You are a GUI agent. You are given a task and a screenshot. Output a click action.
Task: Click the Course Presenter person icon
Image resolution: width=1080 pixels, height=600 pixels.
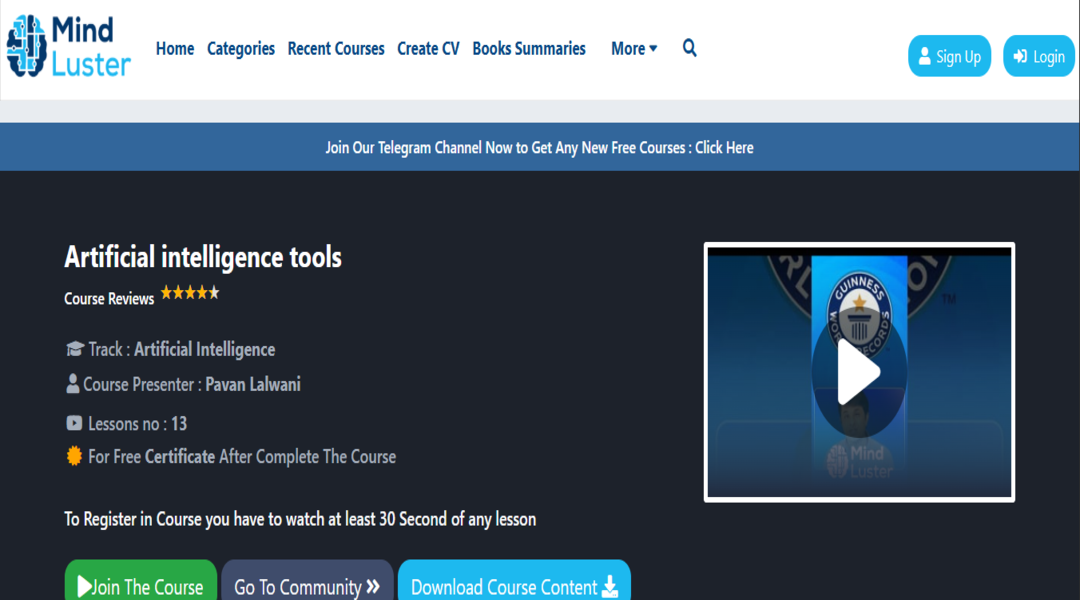(x=72, y=384)
